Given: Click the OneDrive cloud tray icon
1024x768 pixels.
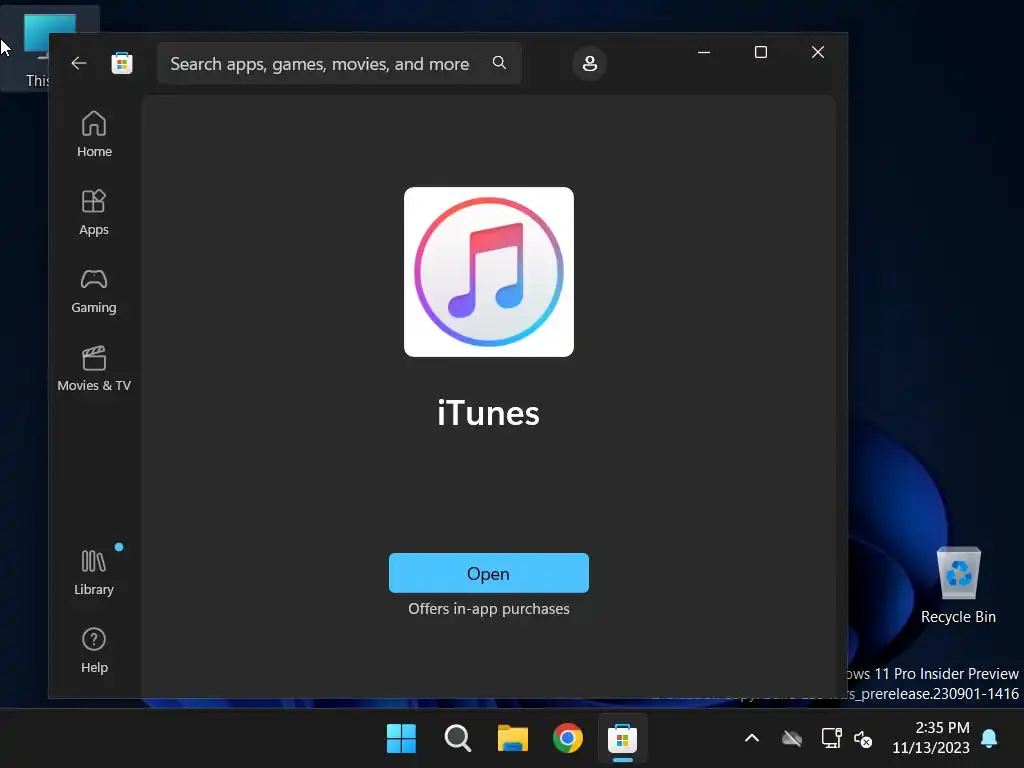Looking at the screenshot, I should point(792,739).
